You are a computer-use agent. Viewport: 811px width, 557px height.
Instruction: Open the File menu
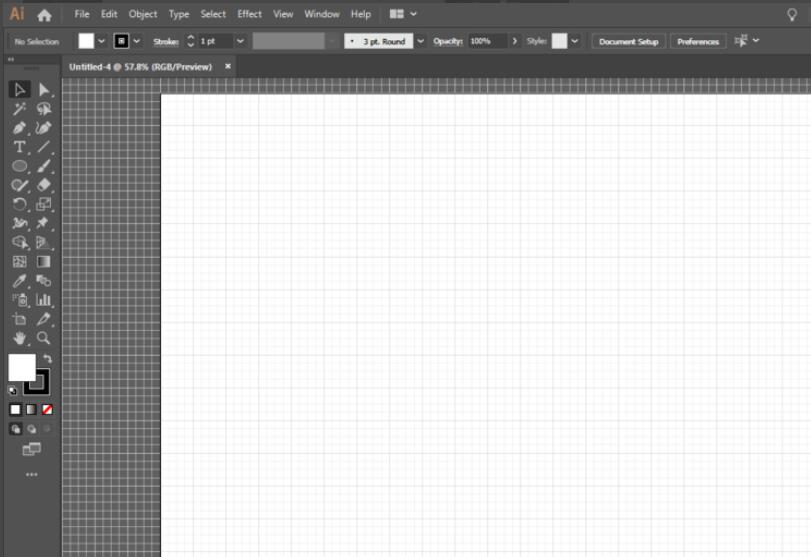pos(82,14)
